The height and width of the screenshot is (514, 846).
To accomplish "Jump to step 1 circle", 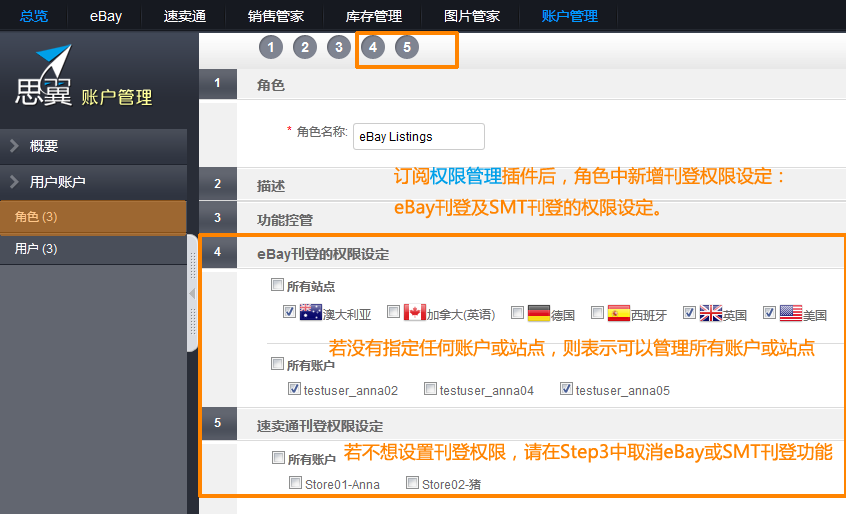I will click(271, 47).
